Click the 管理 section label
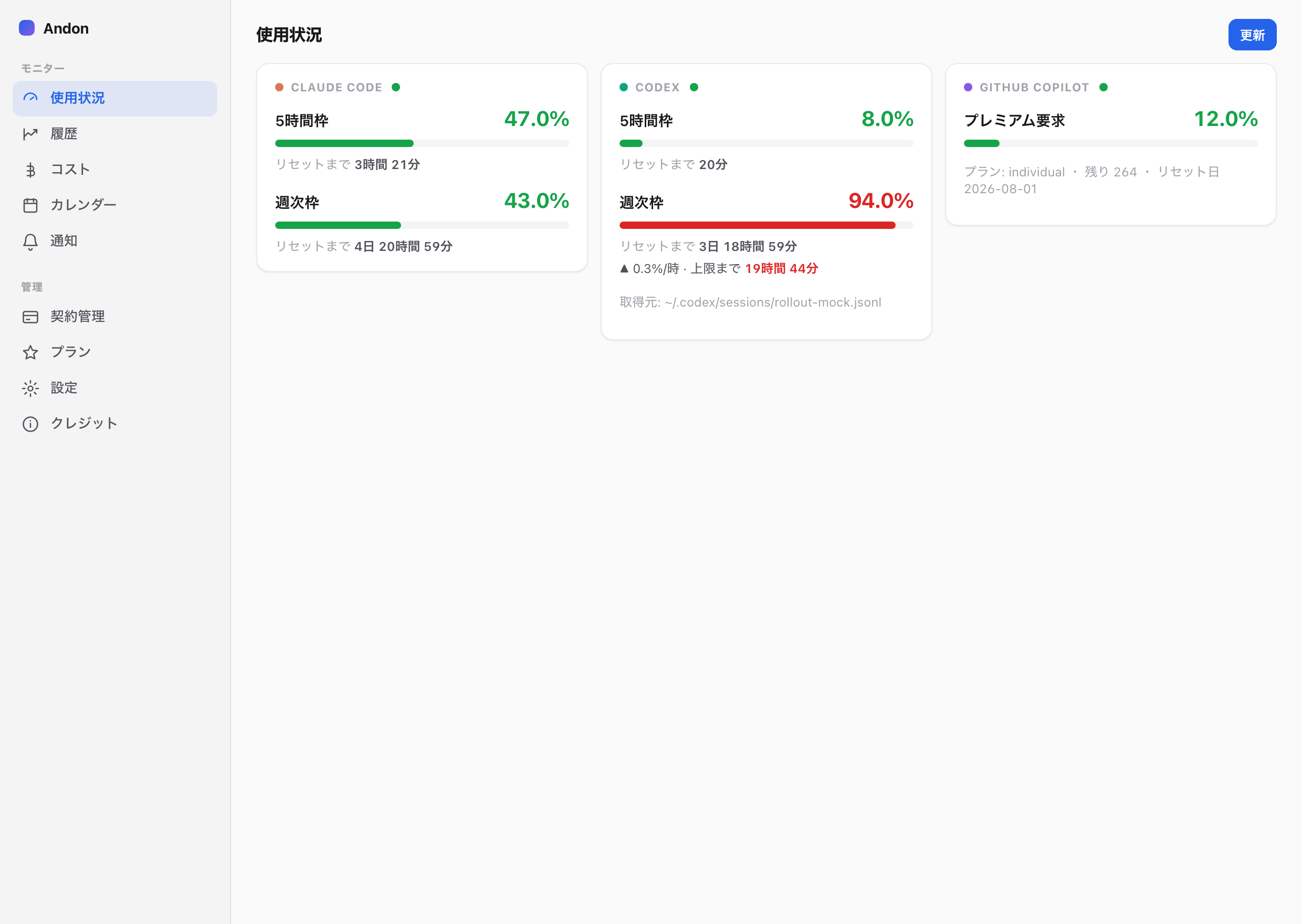 tap(32, 287)
